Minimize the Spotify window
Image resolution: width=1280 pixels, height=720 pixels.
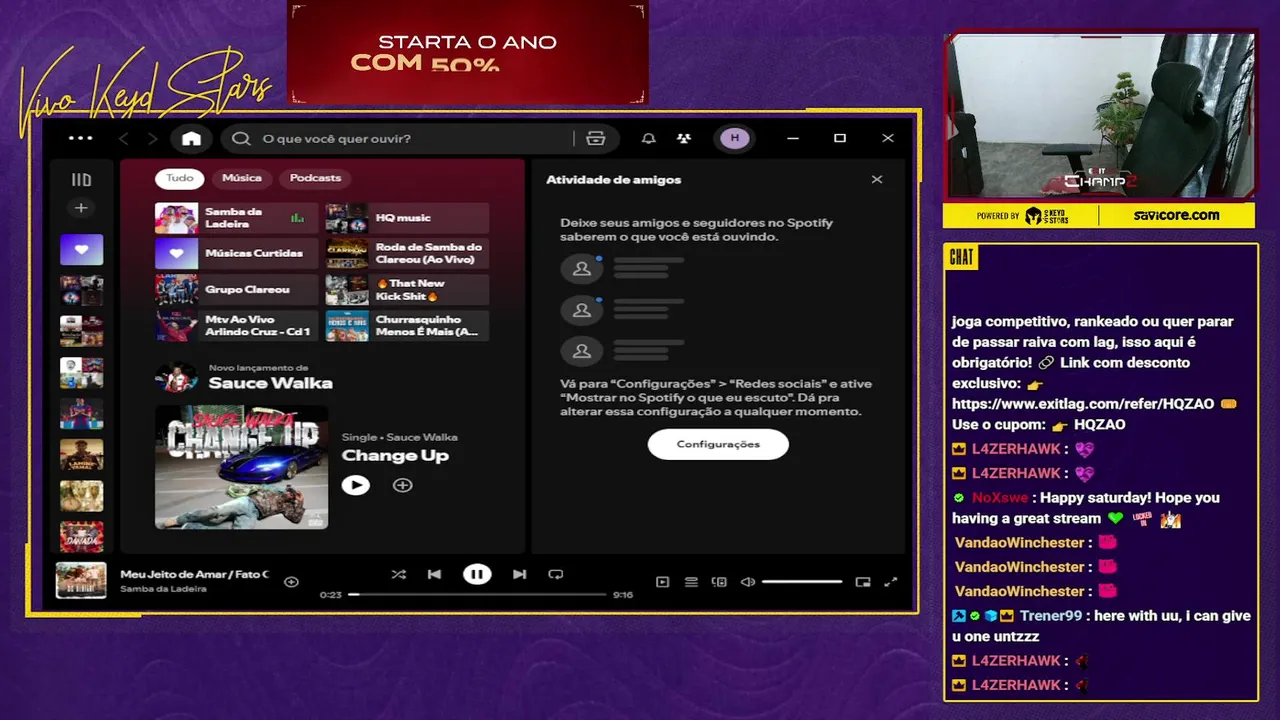[x=793, y=138]
